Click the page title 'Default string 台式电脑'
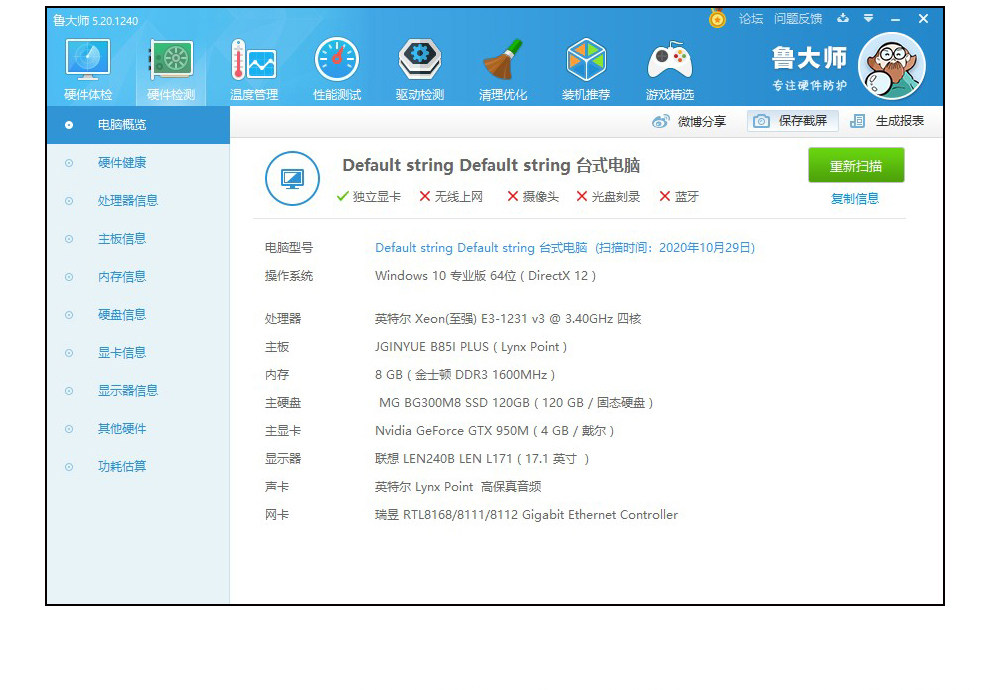990x690 pixels. 491,165
